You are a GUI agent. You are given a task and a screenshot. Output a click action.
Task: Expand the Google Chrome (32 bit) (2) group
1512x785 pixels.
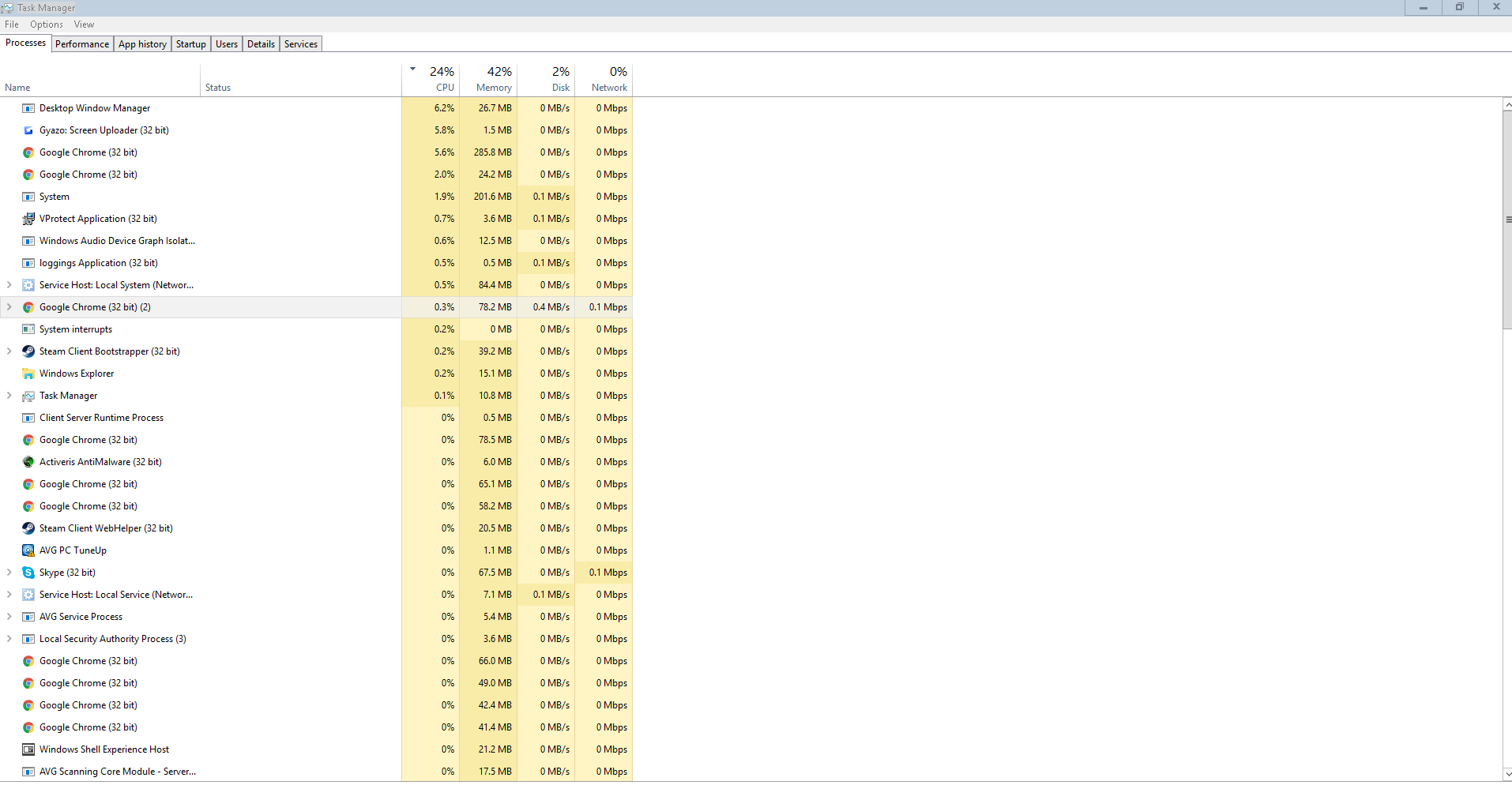pos(9,307)
